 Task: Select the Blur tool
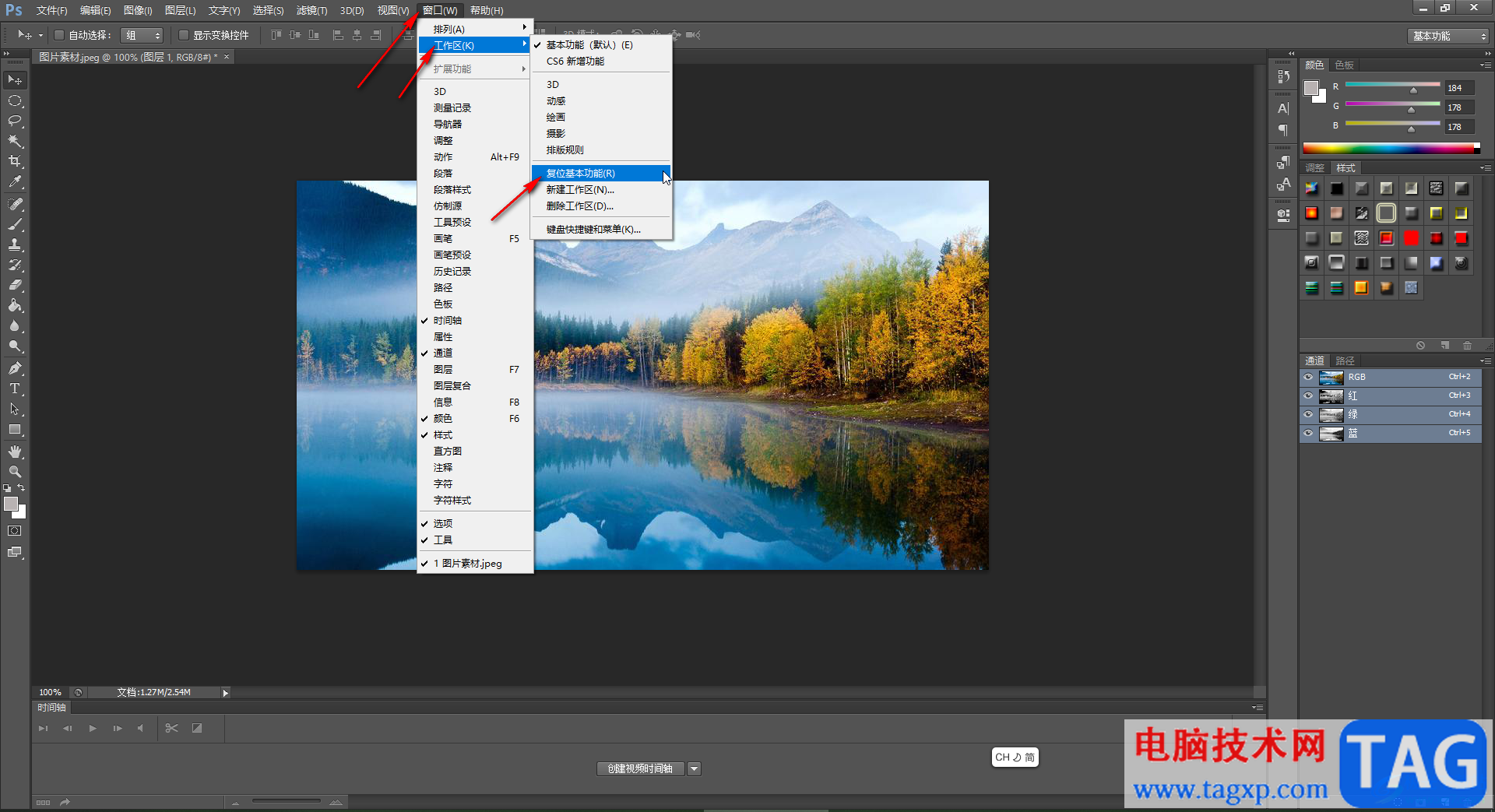pyautogui.click(x=15, y=325)
